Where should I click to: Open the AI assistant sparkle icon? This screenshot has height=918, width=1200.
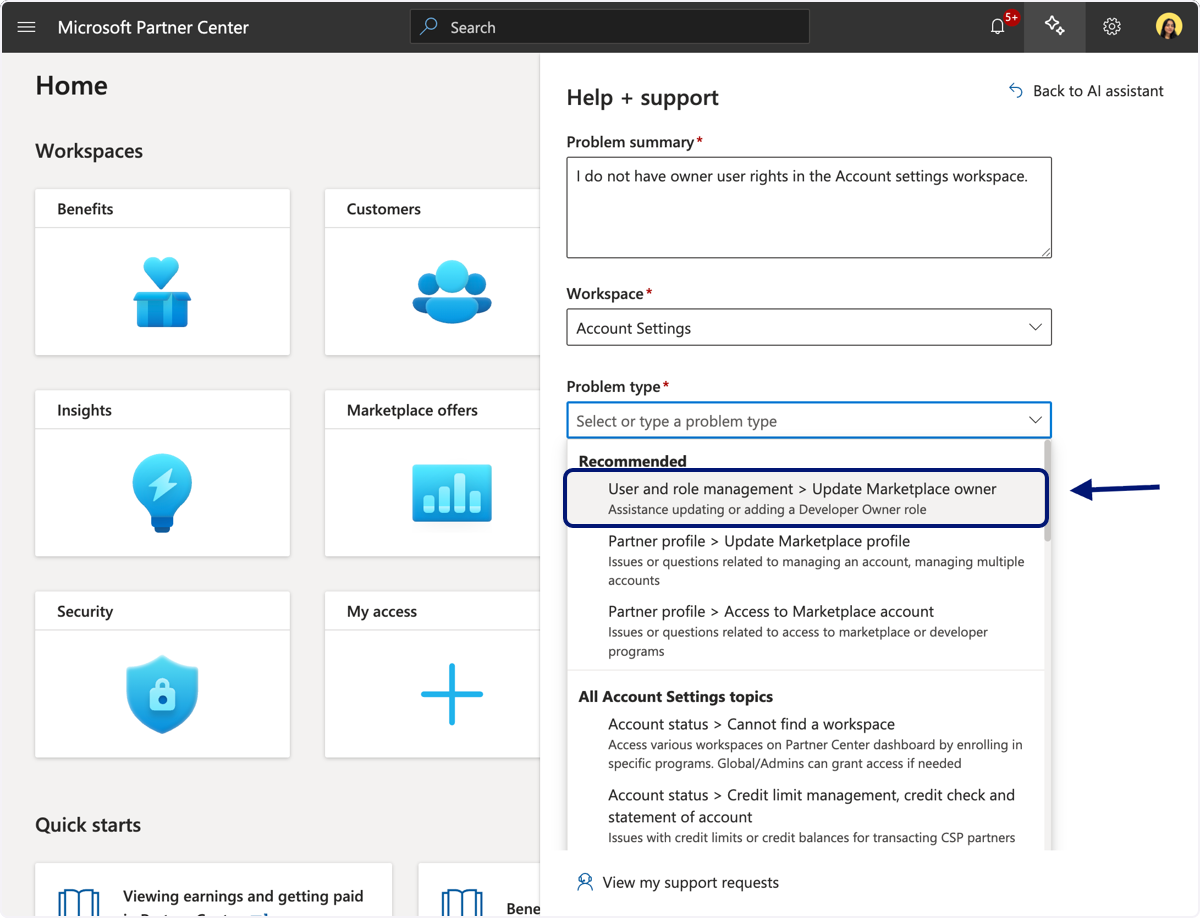click(x=1054, y=27)
